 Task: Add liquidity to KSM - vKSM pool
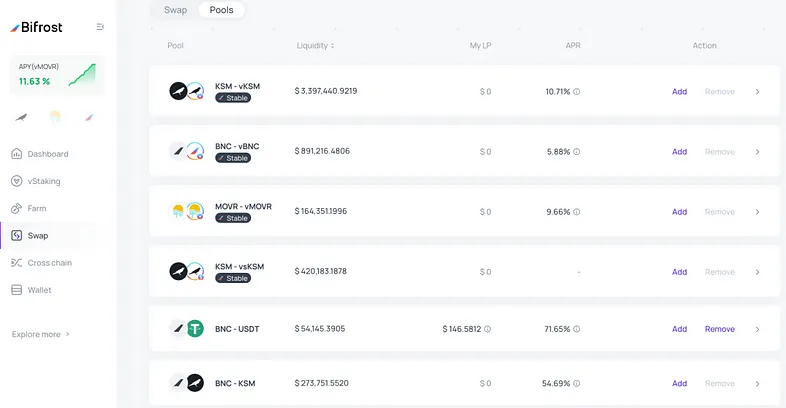tap(679, 92)
